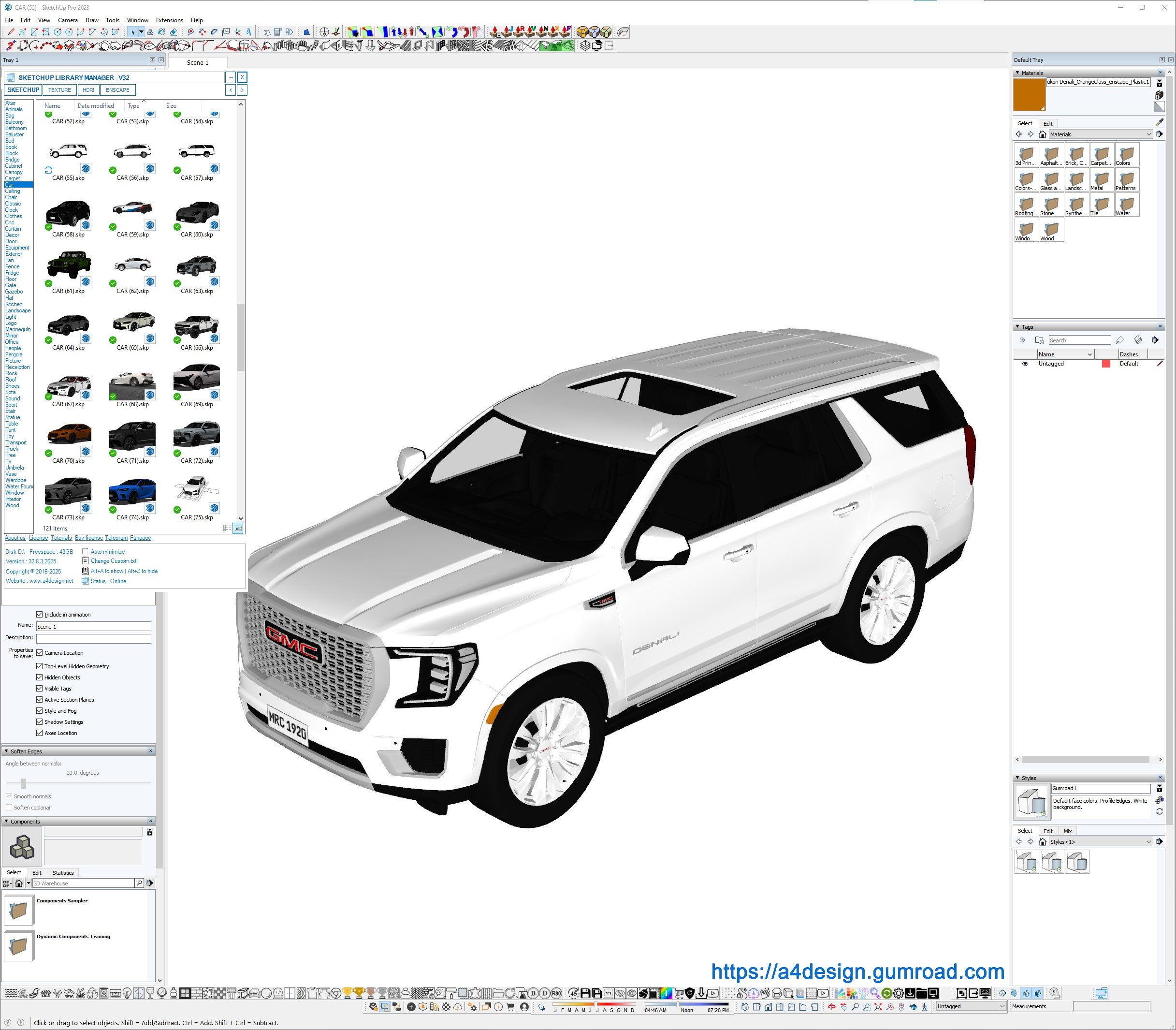This screenshot has width=1176, height=1030.
Task: Hide the Untagged tag via eye icon
Action: point(1025,364)
